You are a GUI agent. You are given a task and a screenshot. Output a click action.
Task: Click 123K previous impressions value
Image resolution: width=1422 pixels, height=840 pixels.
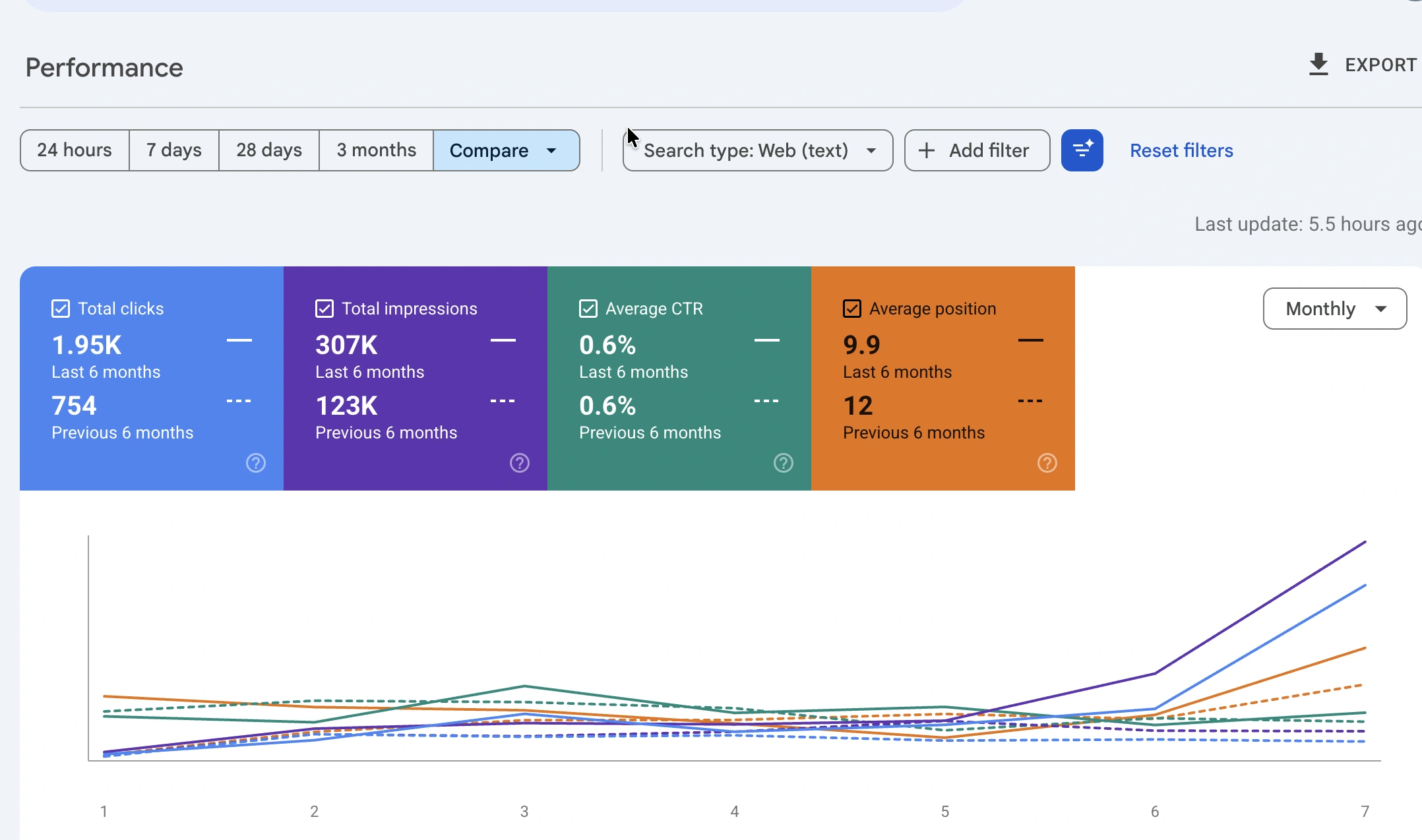point(346,405)
